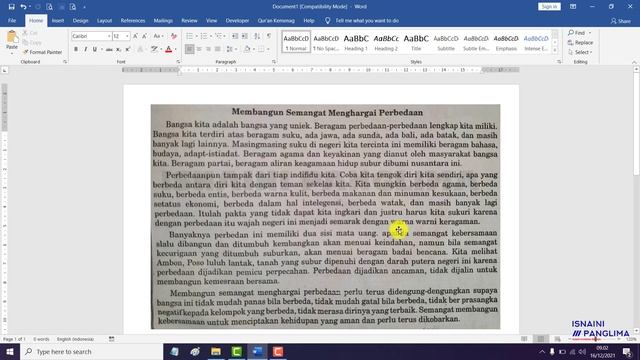The width and height of the screenshot is (640, 360).
Task: Show or hide paragraph marks
Action: click(269, 36)
